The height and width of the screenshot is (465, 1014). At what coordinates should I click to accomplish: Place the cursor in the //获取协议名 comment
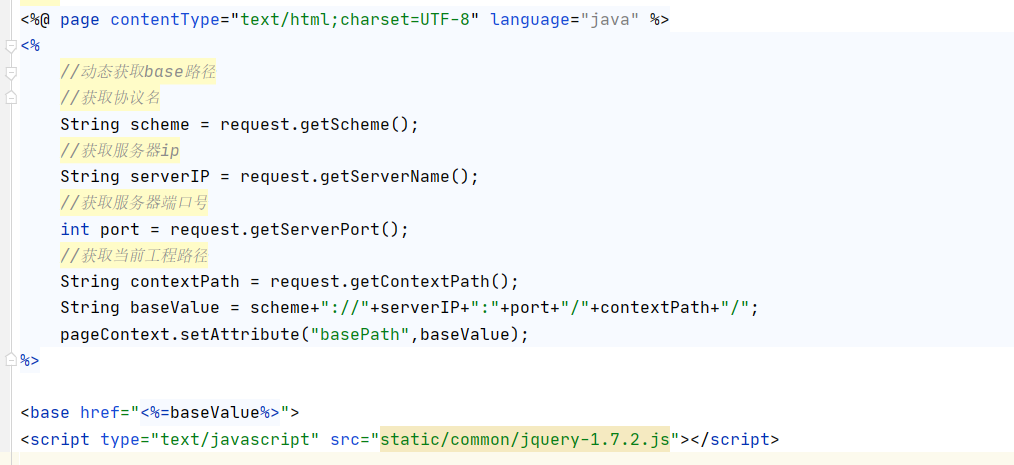pyautogui.click(x=110, y=98)
